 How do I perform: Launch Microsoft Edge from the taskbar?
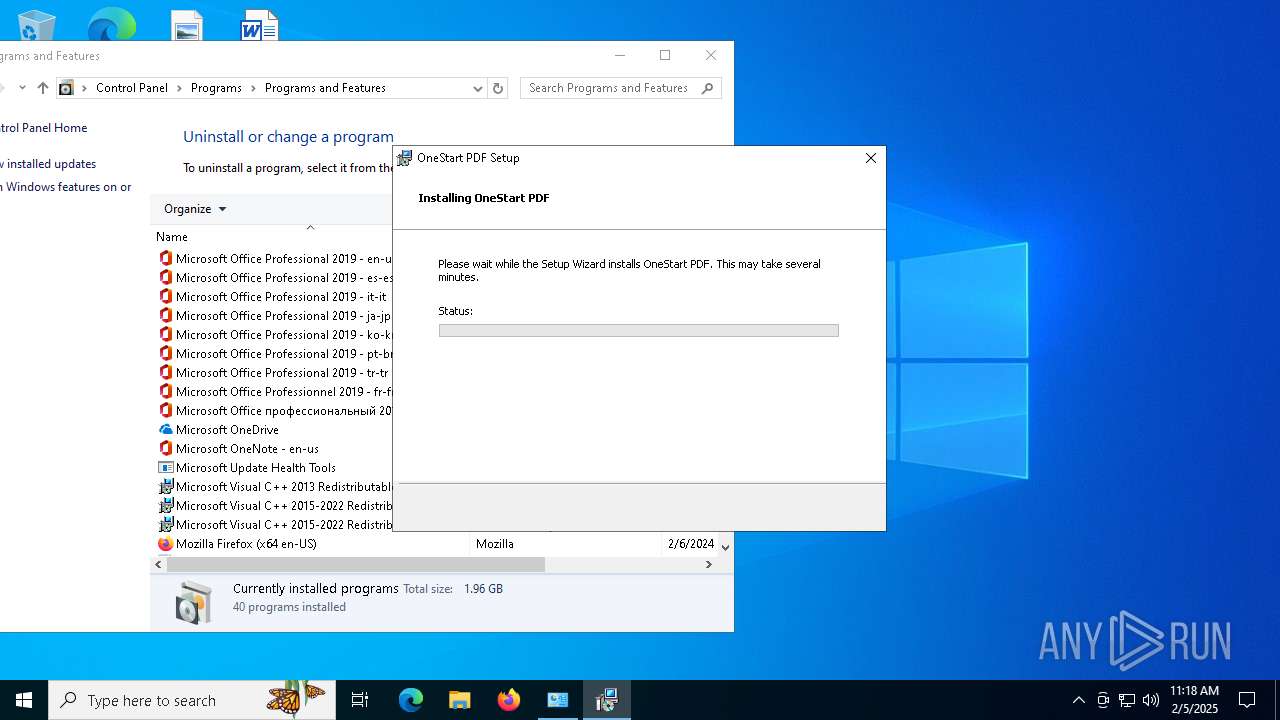[411, 700]
